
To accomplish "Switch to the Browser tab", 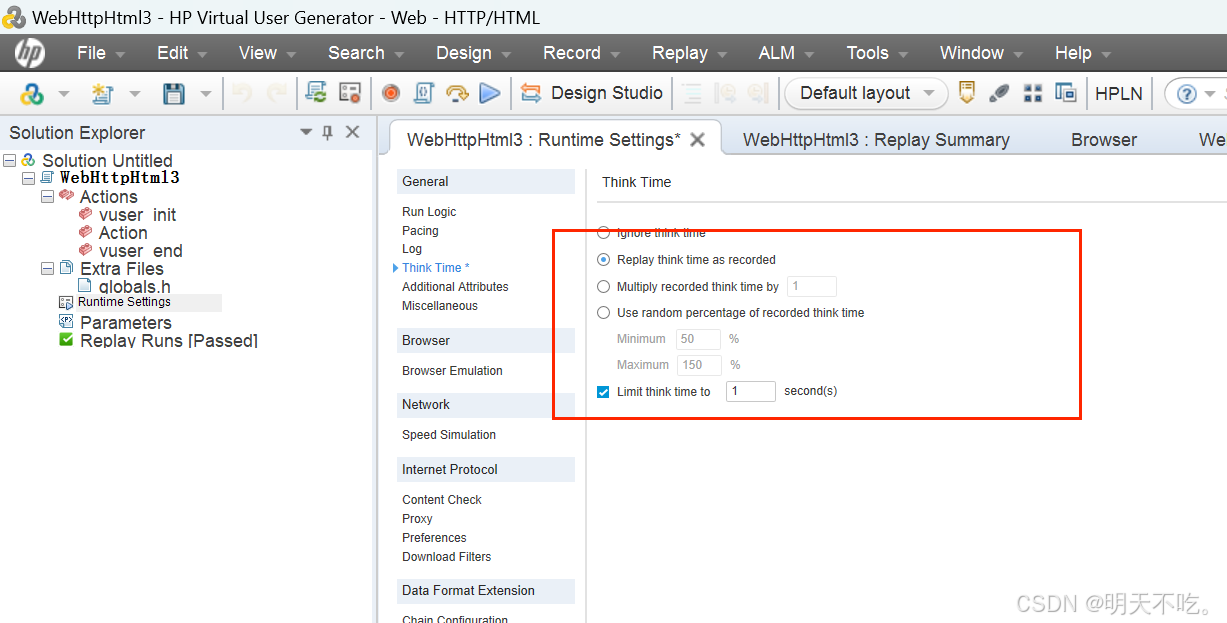I will click(x=1104, y=140).
